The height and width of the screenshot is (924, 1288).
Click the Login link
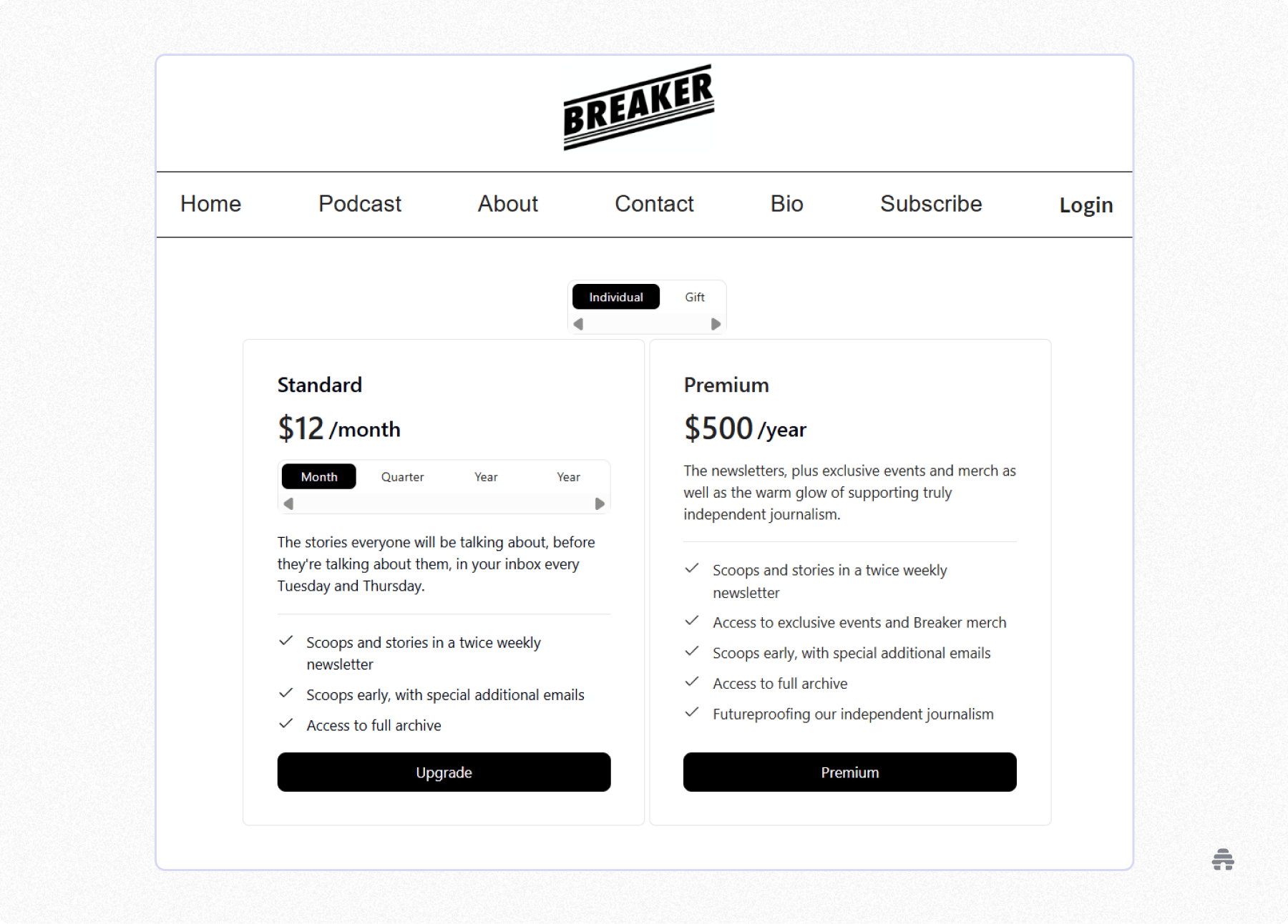pos(1086,205)
